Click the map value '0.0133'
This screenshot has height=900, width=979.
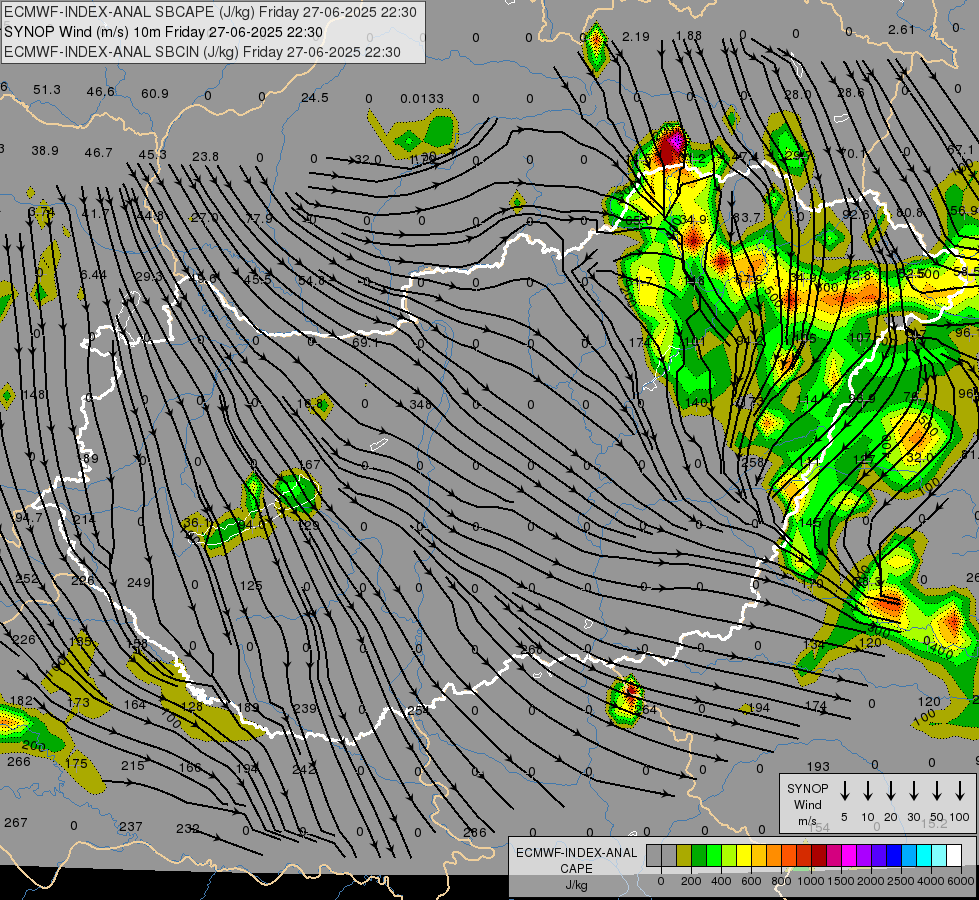421,98
